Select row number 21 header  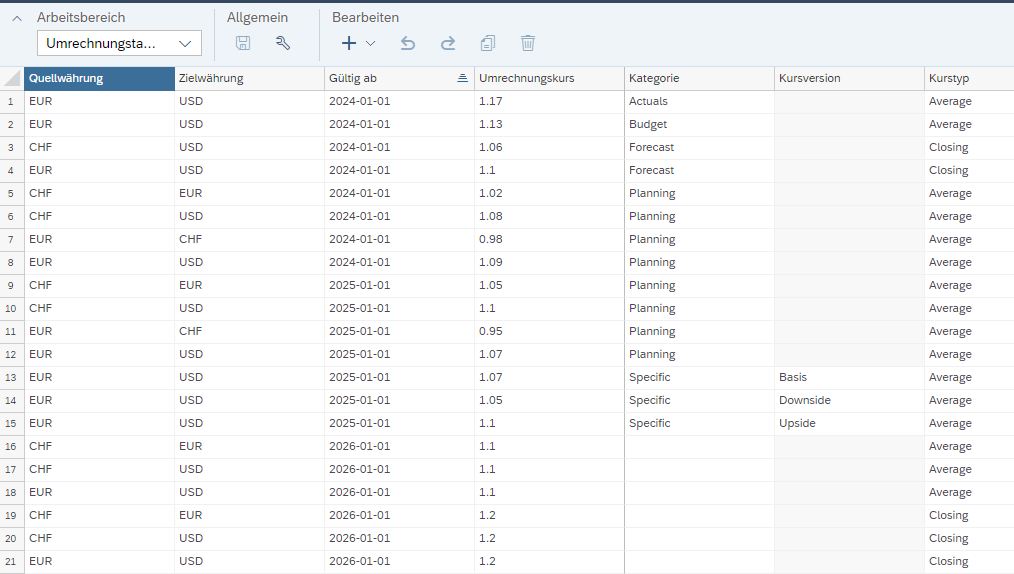pyautogui.click(x=12, y=562)
